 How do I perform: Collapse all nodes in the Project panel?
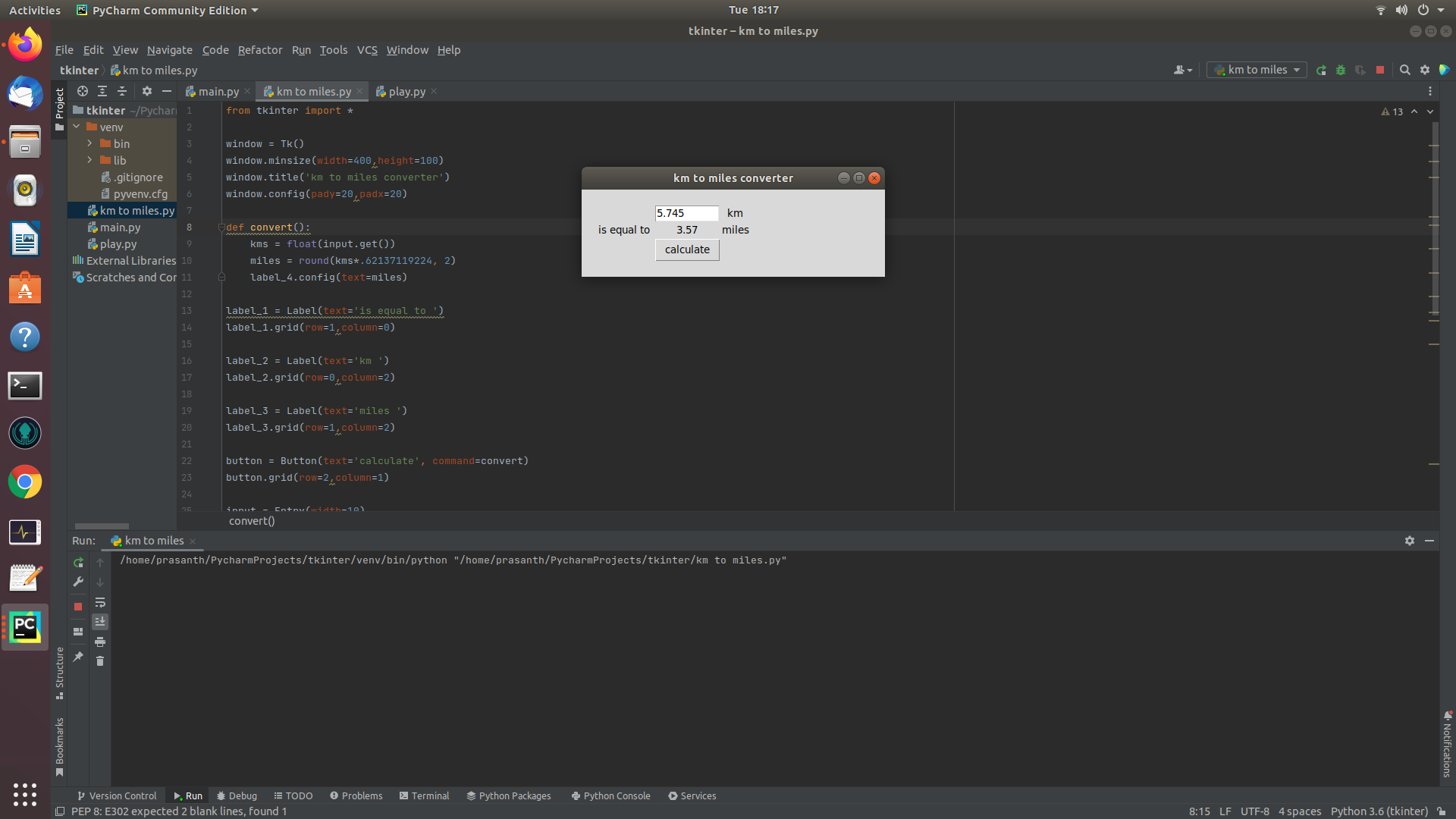pyautogui.click(x=122, y=91)
